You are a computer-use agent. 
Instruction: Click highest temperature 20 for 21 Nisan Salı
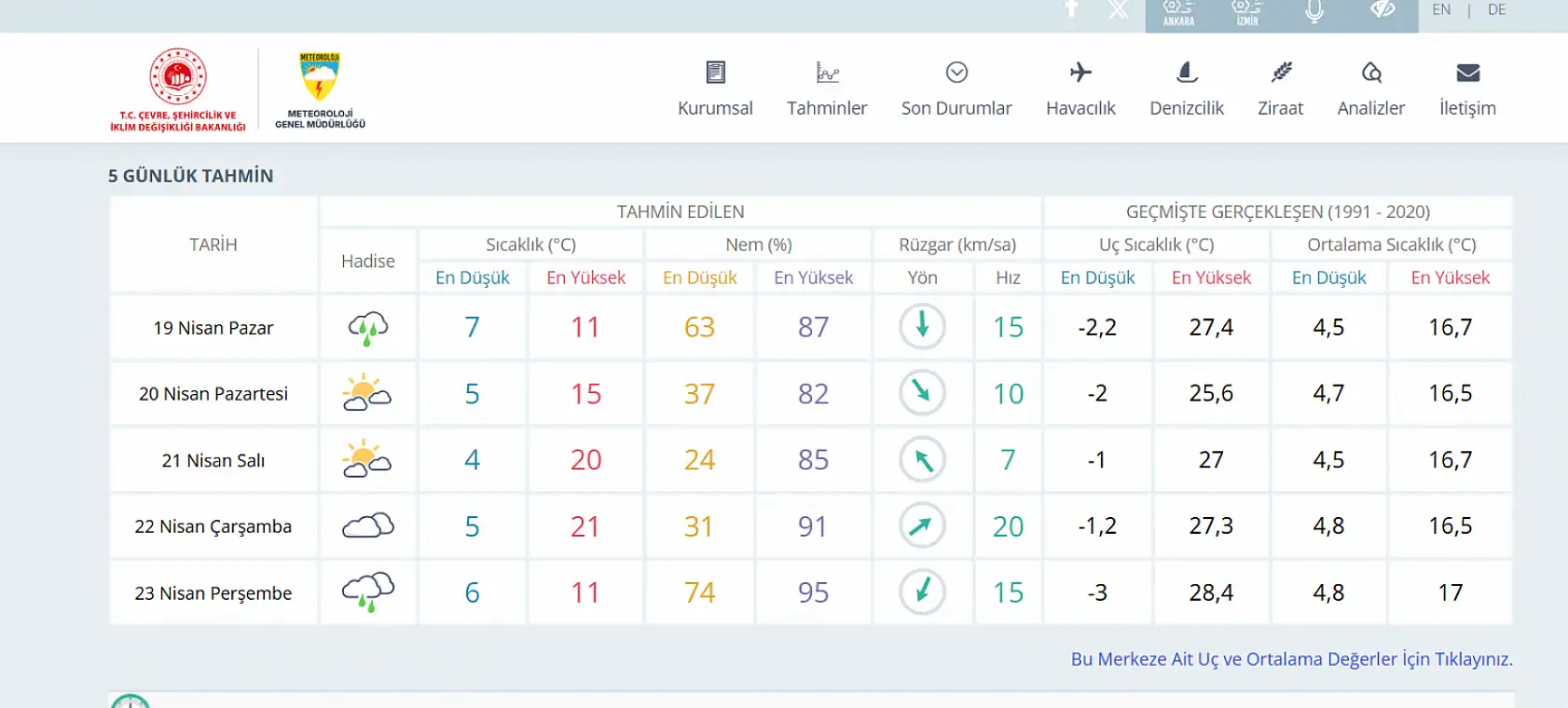point(585,459)
